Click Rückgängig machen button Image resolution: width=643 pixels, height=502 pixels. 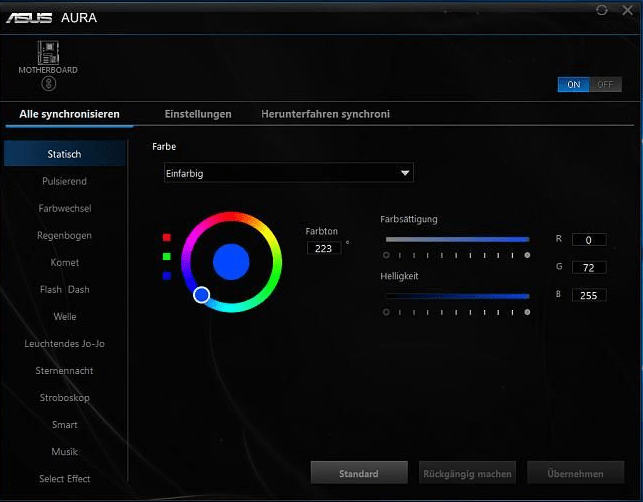tap(467, 473)
